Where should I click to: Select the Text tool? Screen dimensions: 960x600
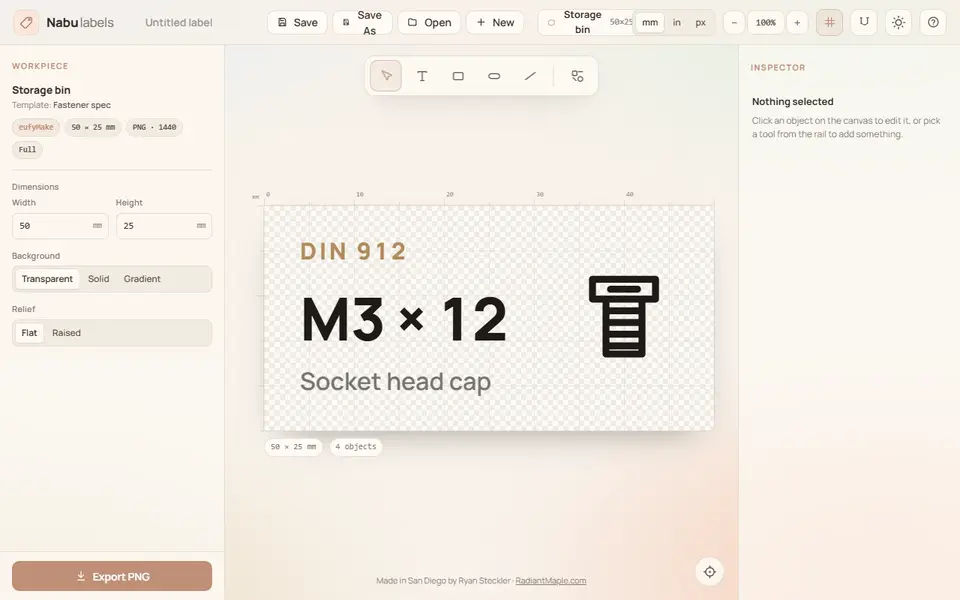422,76
